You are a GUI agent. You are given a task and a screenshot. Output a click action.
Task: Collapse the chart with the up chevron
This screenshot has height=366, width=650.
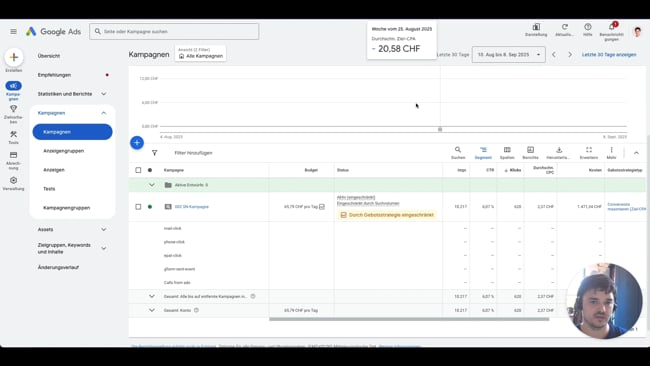pyautogui.click(x=636, y=153)
